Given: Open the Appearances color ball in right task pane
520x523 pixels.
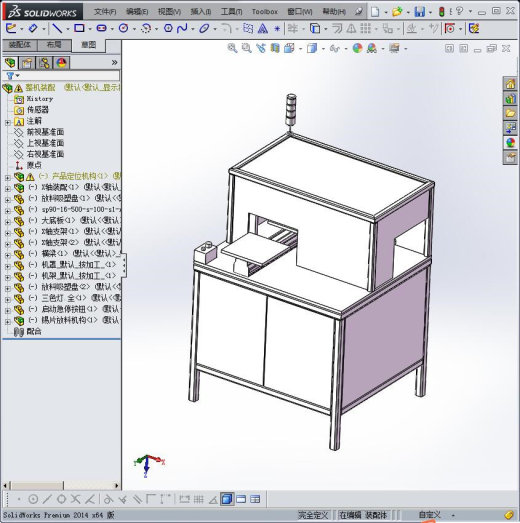Looking at the screenshot, I should point(510,143).
